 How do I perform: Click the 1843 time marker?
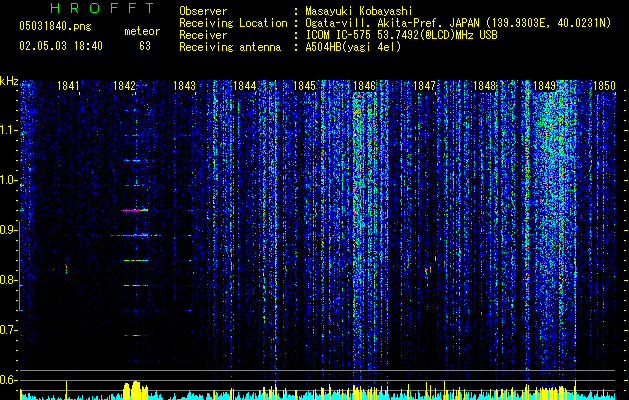click(185, 85)
